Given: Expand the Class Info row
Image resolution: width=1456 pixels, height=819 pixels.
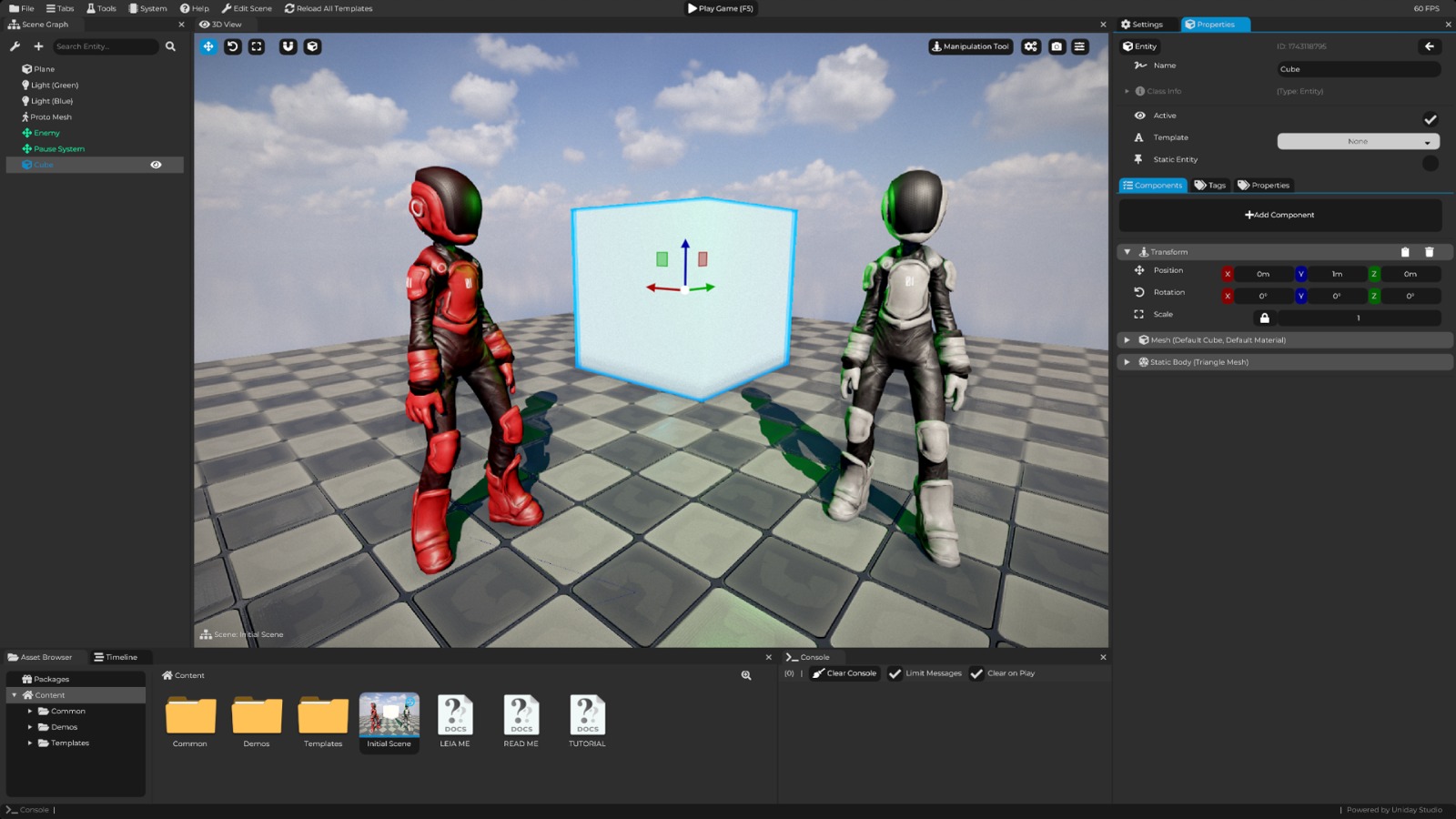Looking at the screenshot, I should click(1127, 91).
